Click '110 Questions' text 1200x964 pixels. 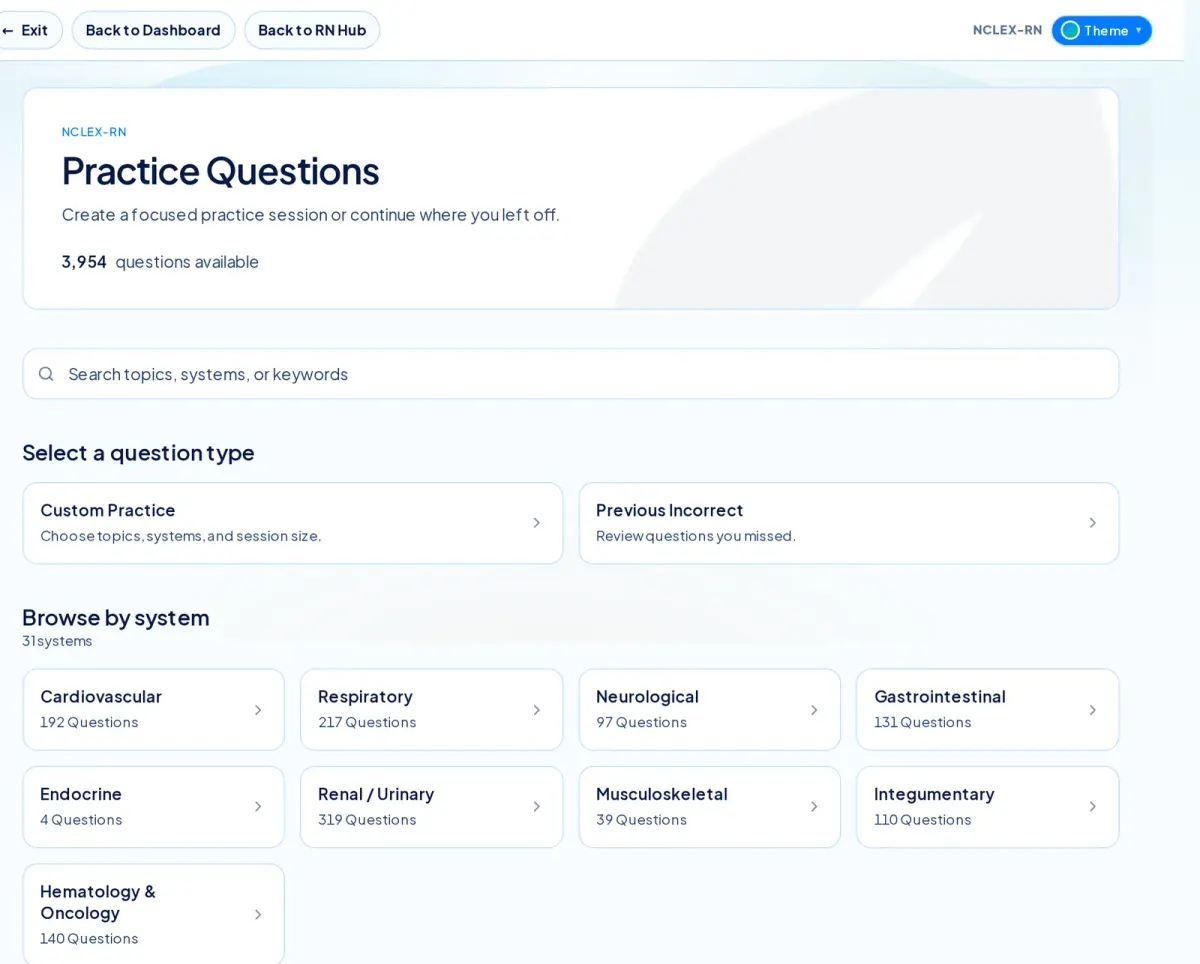click(x=922, y=820)
